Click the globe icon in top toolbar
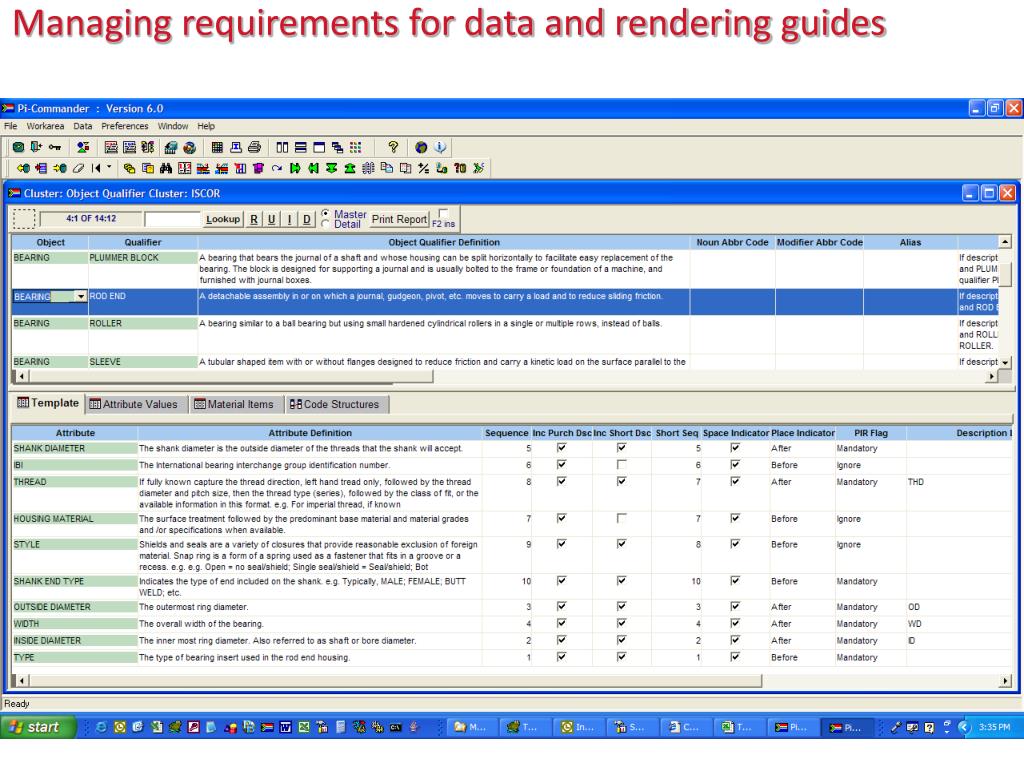 point(421,148)
